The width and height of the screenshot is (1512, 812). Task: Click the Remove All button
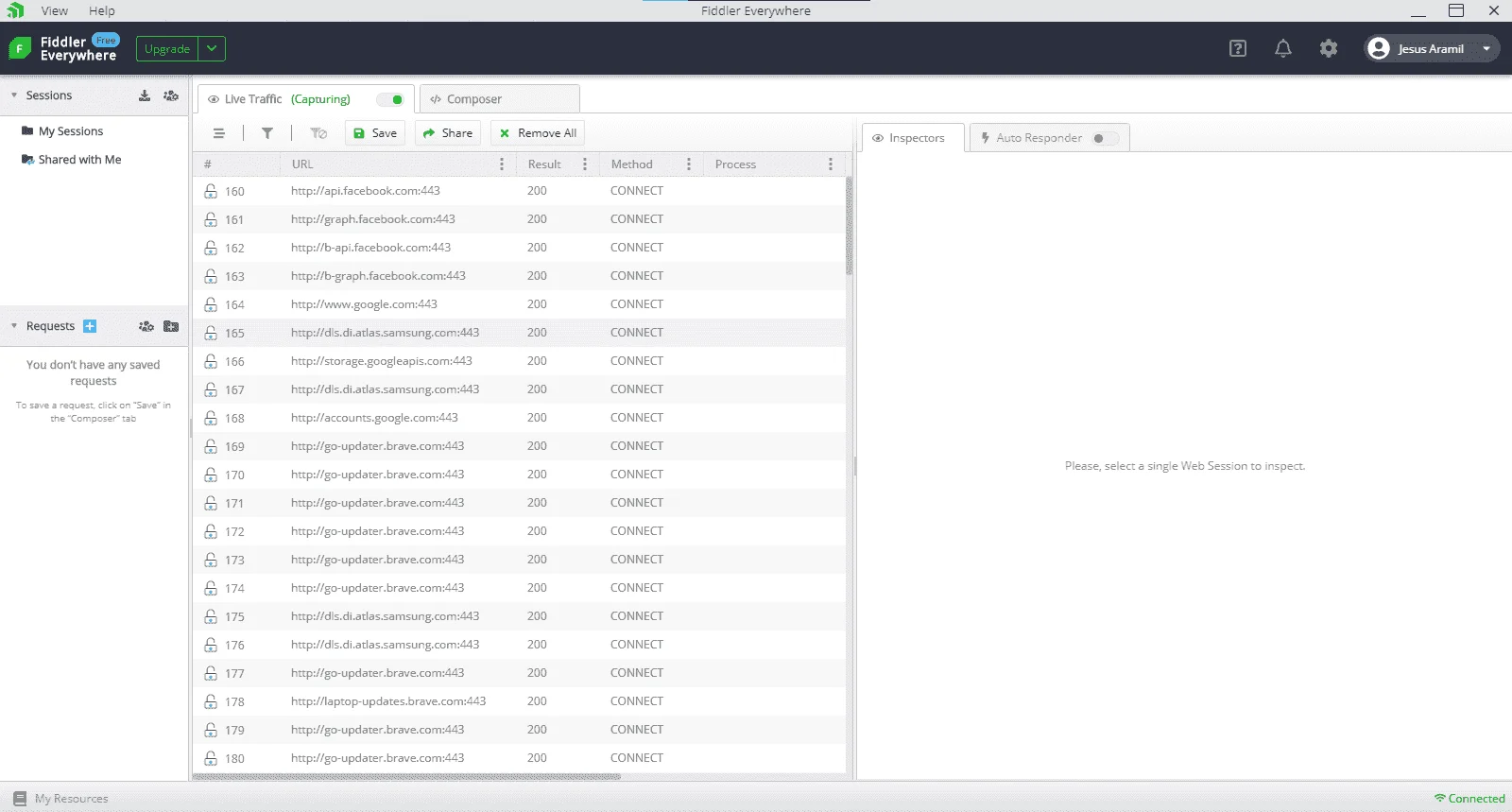tap(538, 133)
